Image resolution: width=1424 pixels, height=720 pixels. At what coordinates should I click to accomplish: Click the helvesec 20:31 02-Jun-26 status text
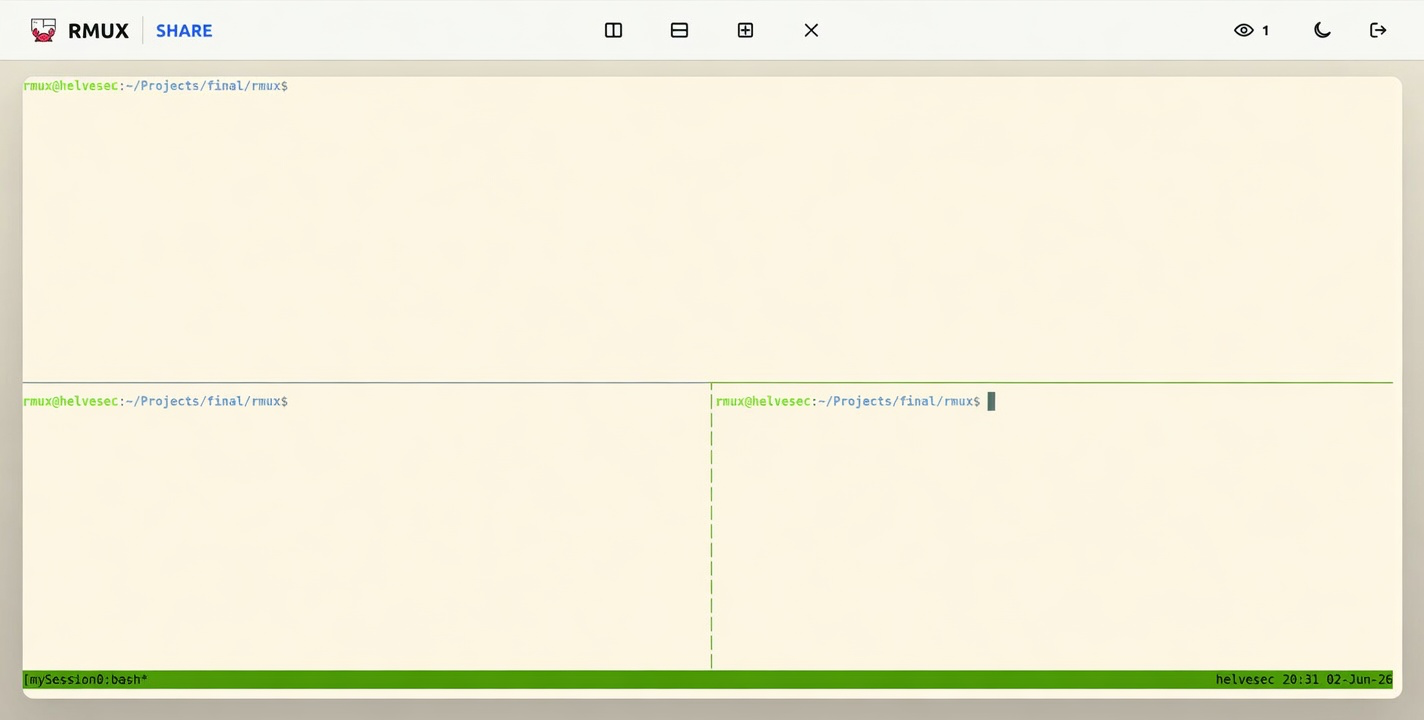(1304, 680)
